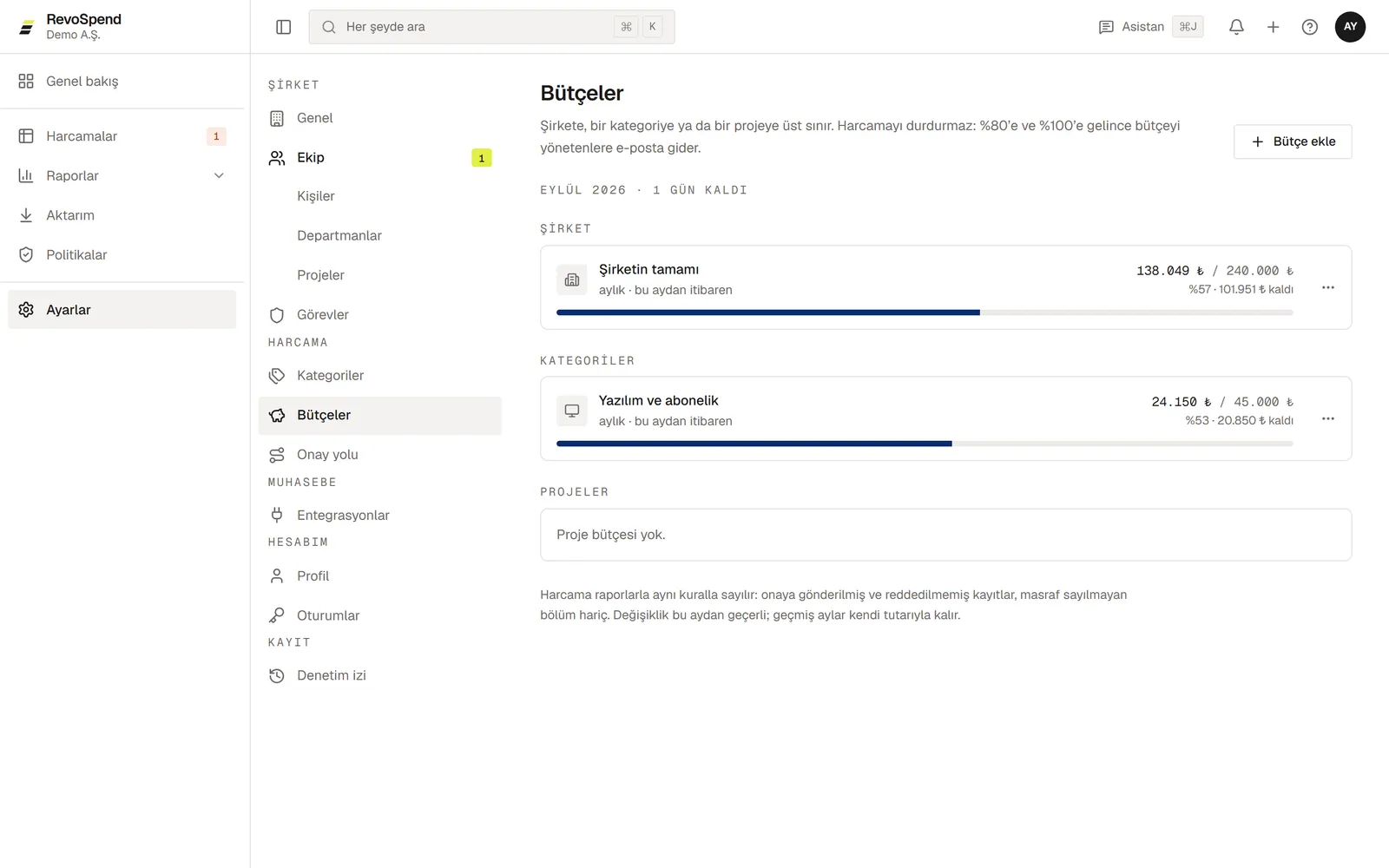Open Kategoriler settings

pos(380,375)
